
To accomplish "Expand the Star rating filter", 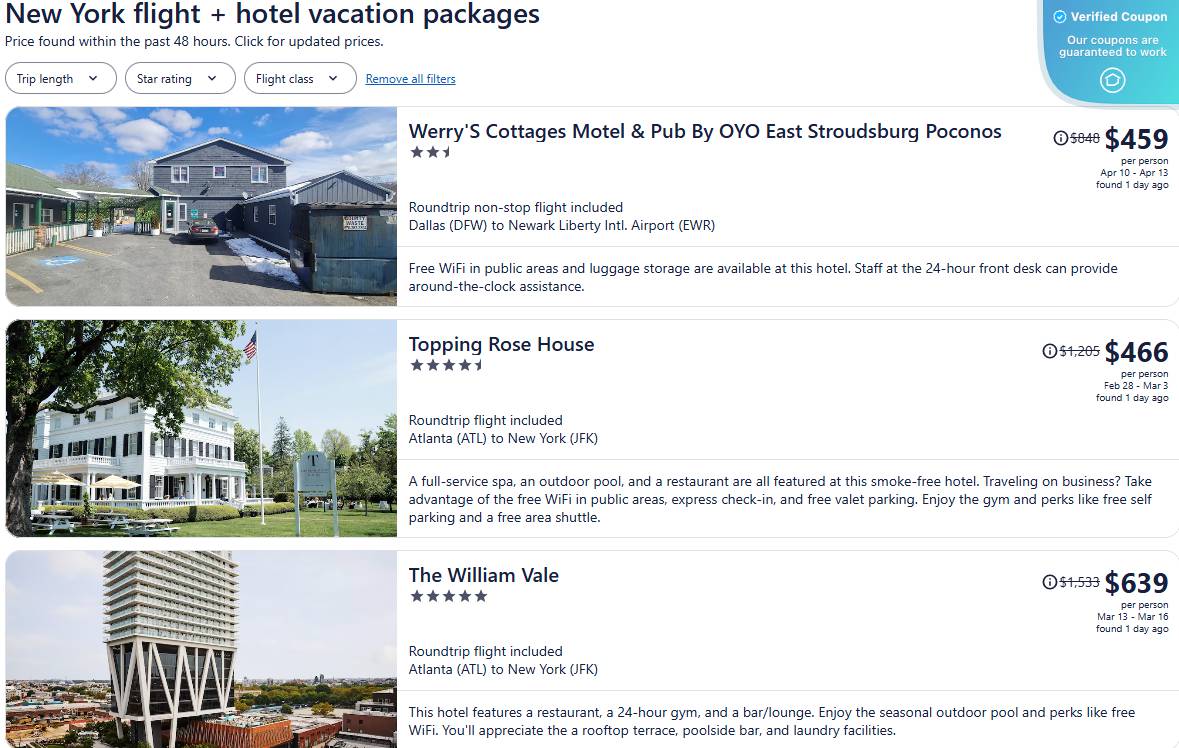I will [180, 77].
